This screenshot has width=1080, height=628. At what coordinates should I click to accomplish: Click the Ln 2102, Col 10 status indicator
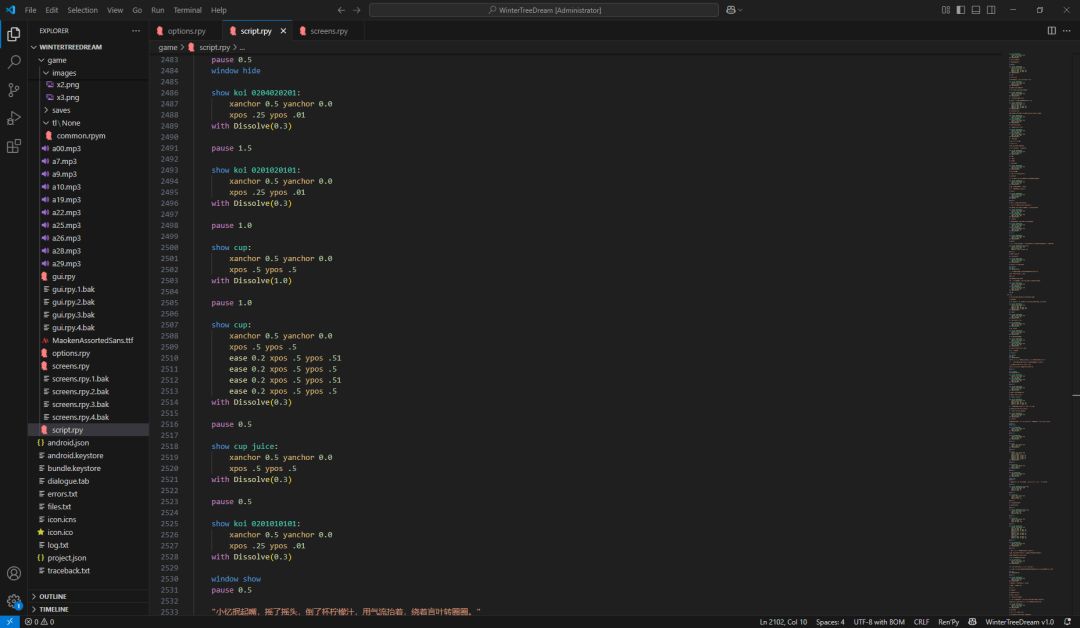(x=783, y=622)
